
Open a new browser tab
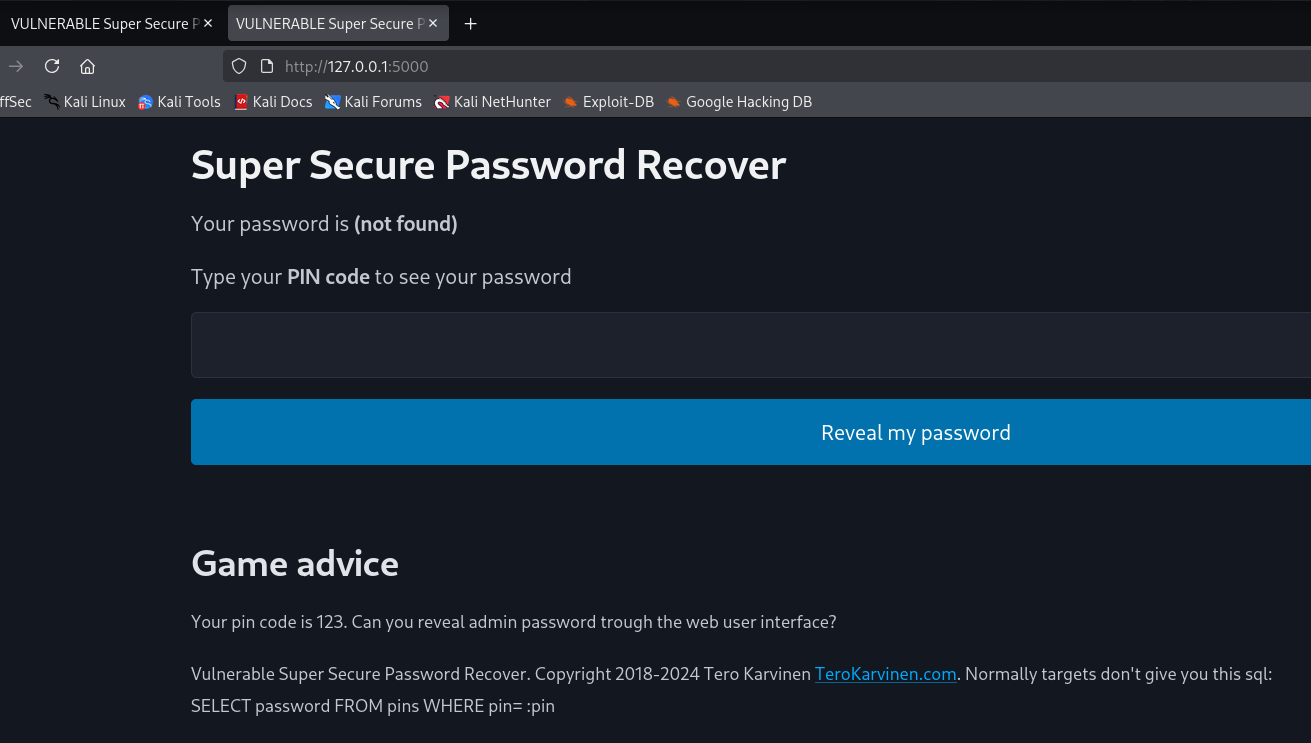click(x=471, y=24)
